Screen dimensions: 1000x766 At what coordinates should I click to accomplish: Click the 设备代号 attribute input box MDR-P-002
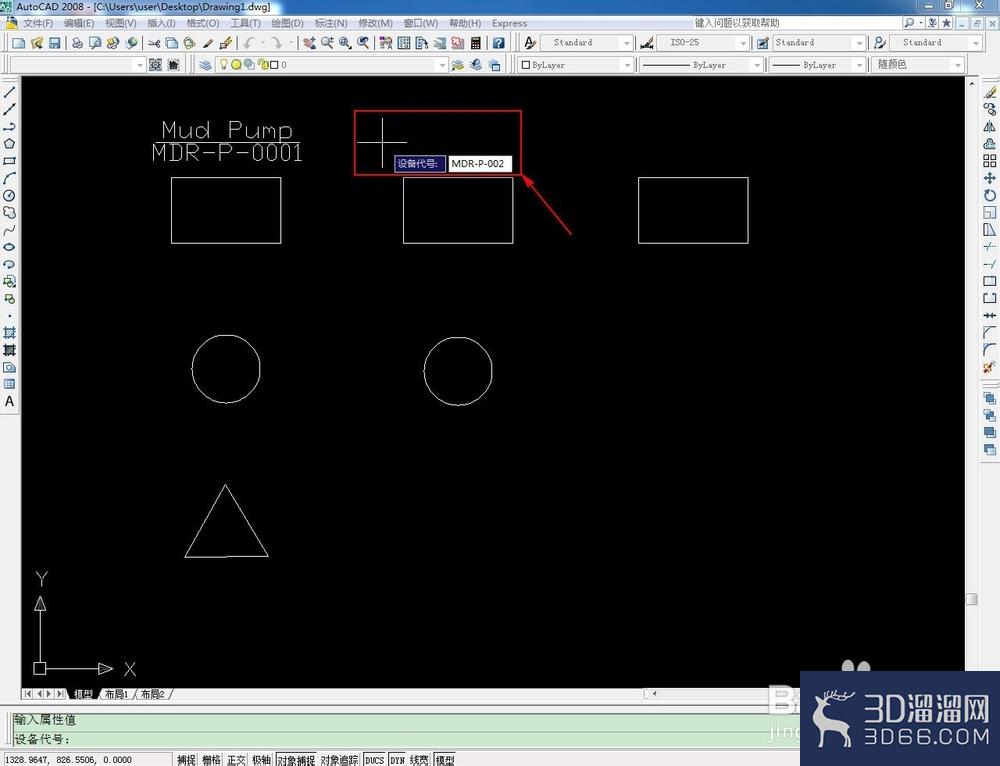coord(480,163)
